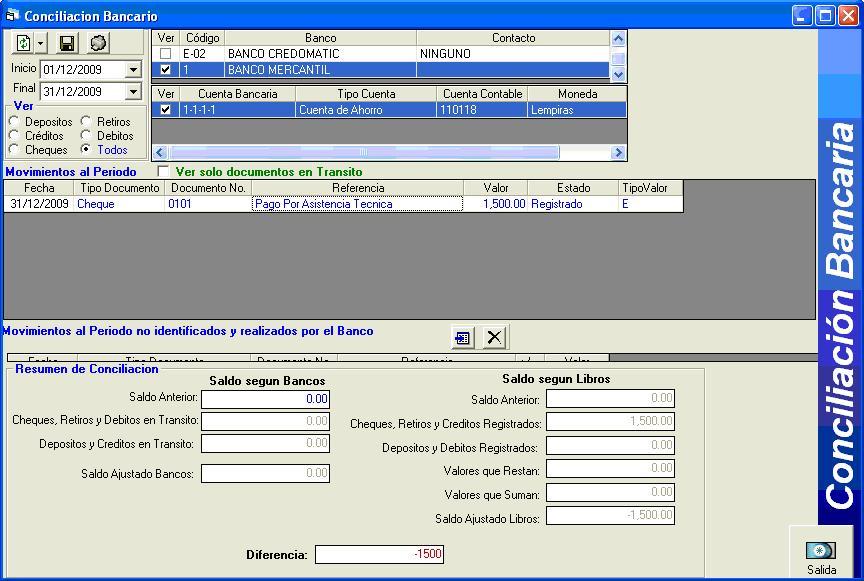The width and height of the screenshot is (864, 581).
Task: Click the bank list scroll down arrow
Action: coord(618,74)
